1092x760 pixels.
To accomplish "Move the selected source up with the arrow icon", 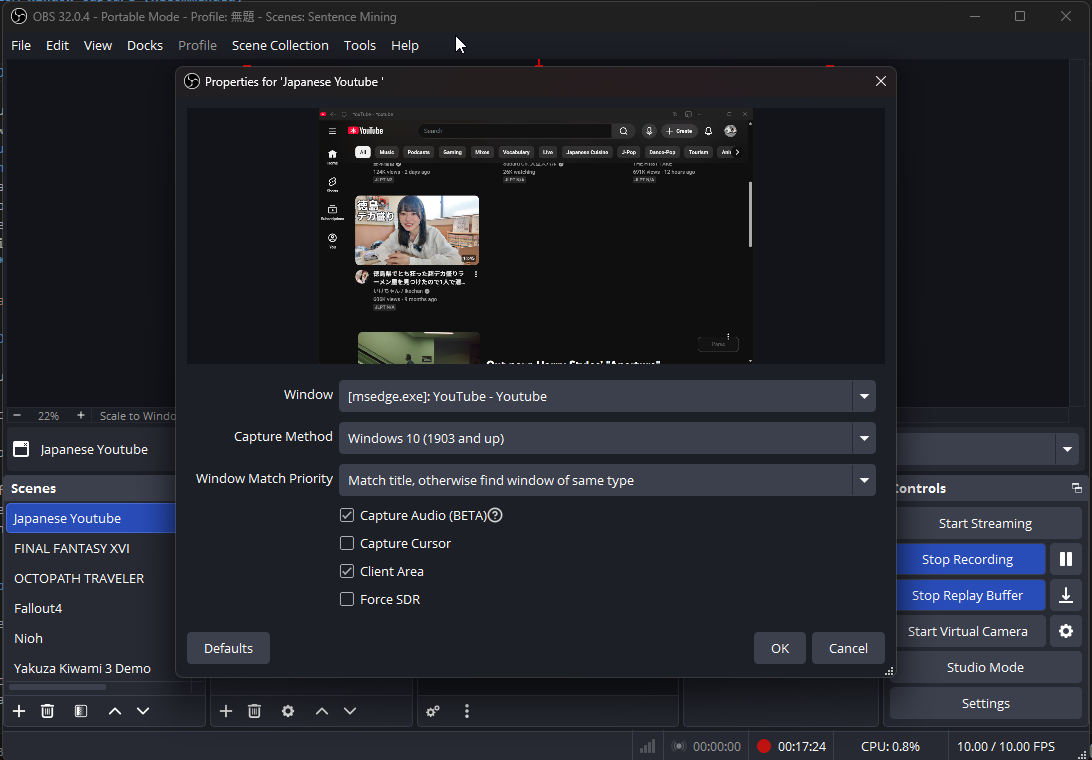I will point(322,710).
